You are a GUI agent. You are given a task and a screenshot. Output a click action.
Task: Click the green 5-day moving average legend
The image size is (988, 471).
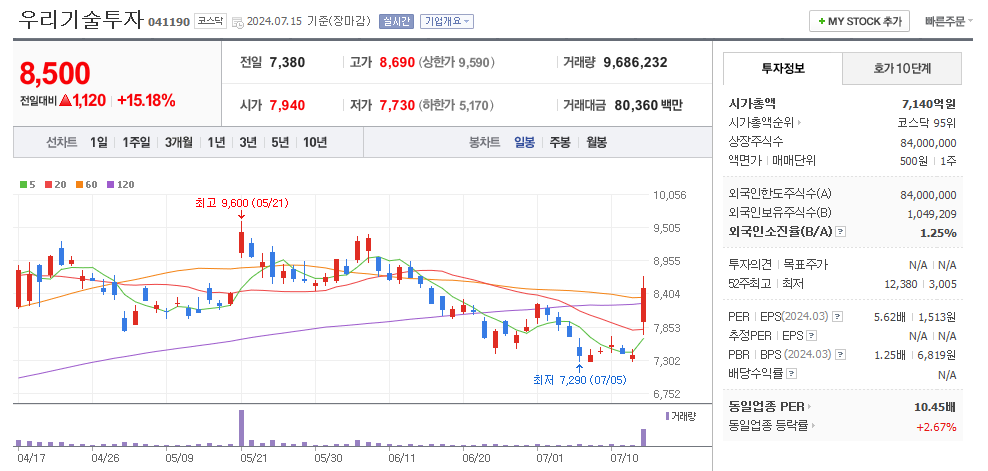click(28, 185)
